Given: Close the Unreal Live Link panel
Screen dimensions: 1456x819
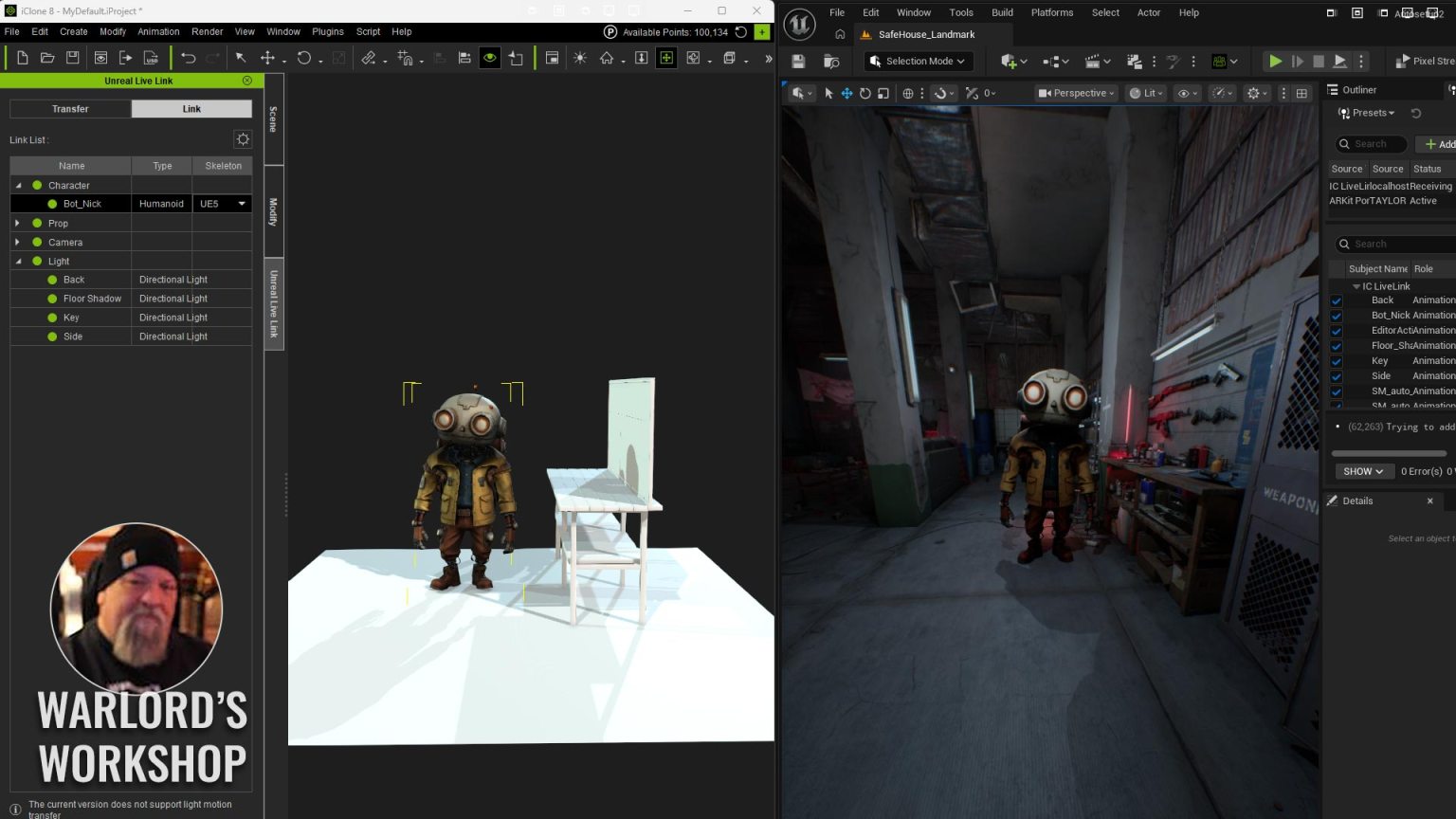Looking at the screenshot, I should (247, 81).
